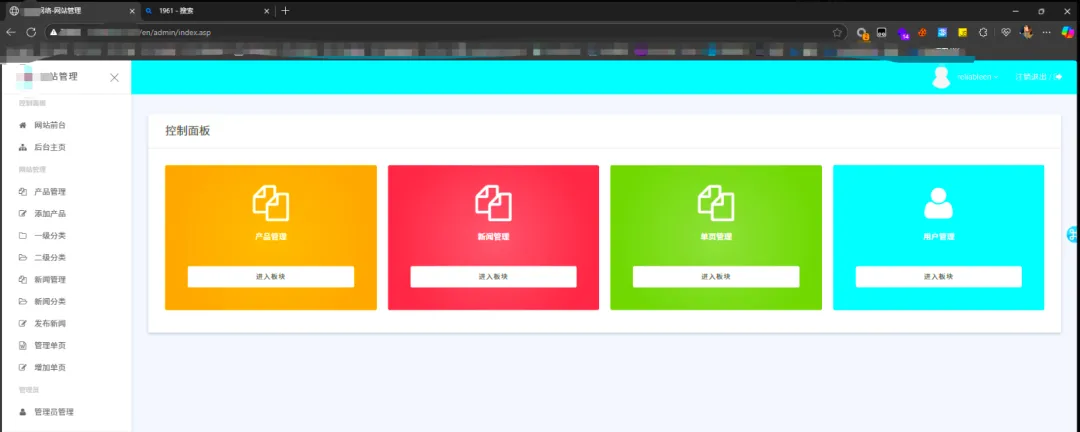Click the folder icon beside 一级分类
Viewport: 1080px width, 432px height.
click(23, 236)
